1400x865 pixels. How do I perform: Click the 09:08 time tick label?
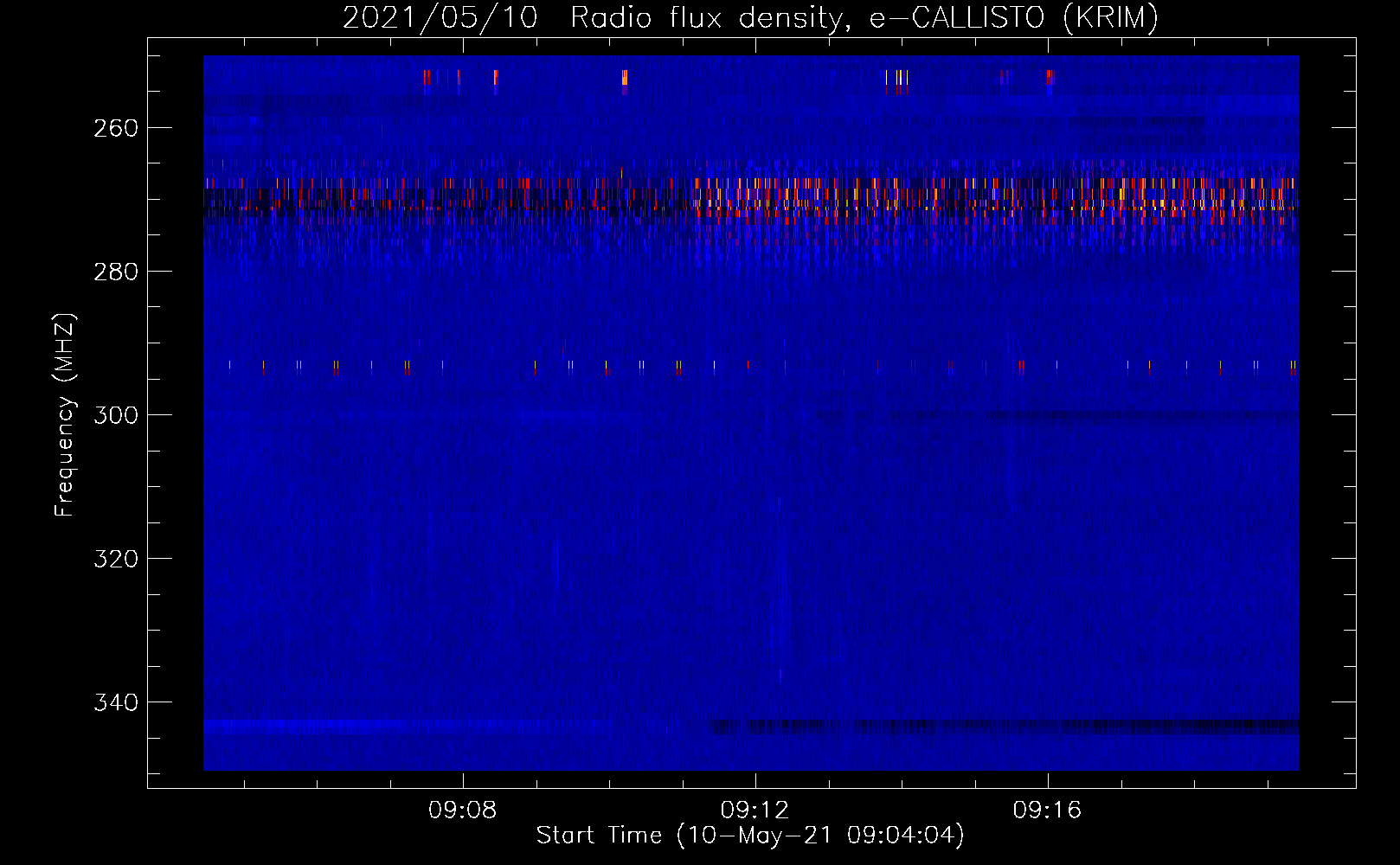(x=463, y=810)
